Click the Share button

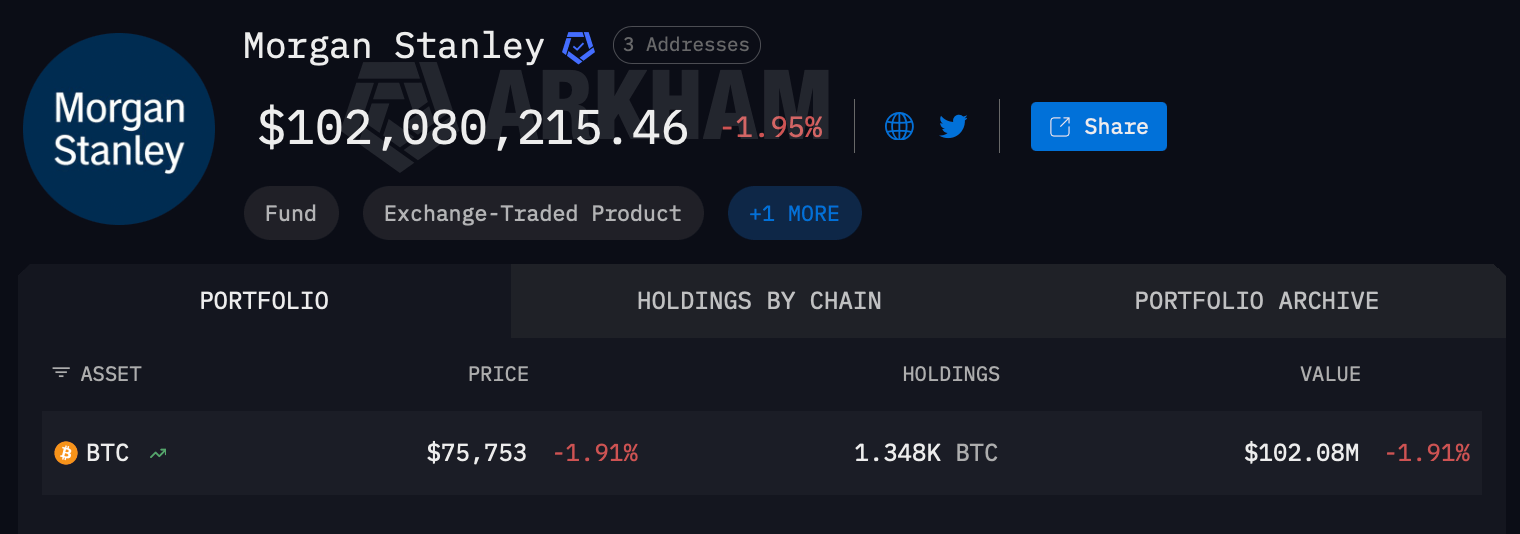(x=1098, y=126)
